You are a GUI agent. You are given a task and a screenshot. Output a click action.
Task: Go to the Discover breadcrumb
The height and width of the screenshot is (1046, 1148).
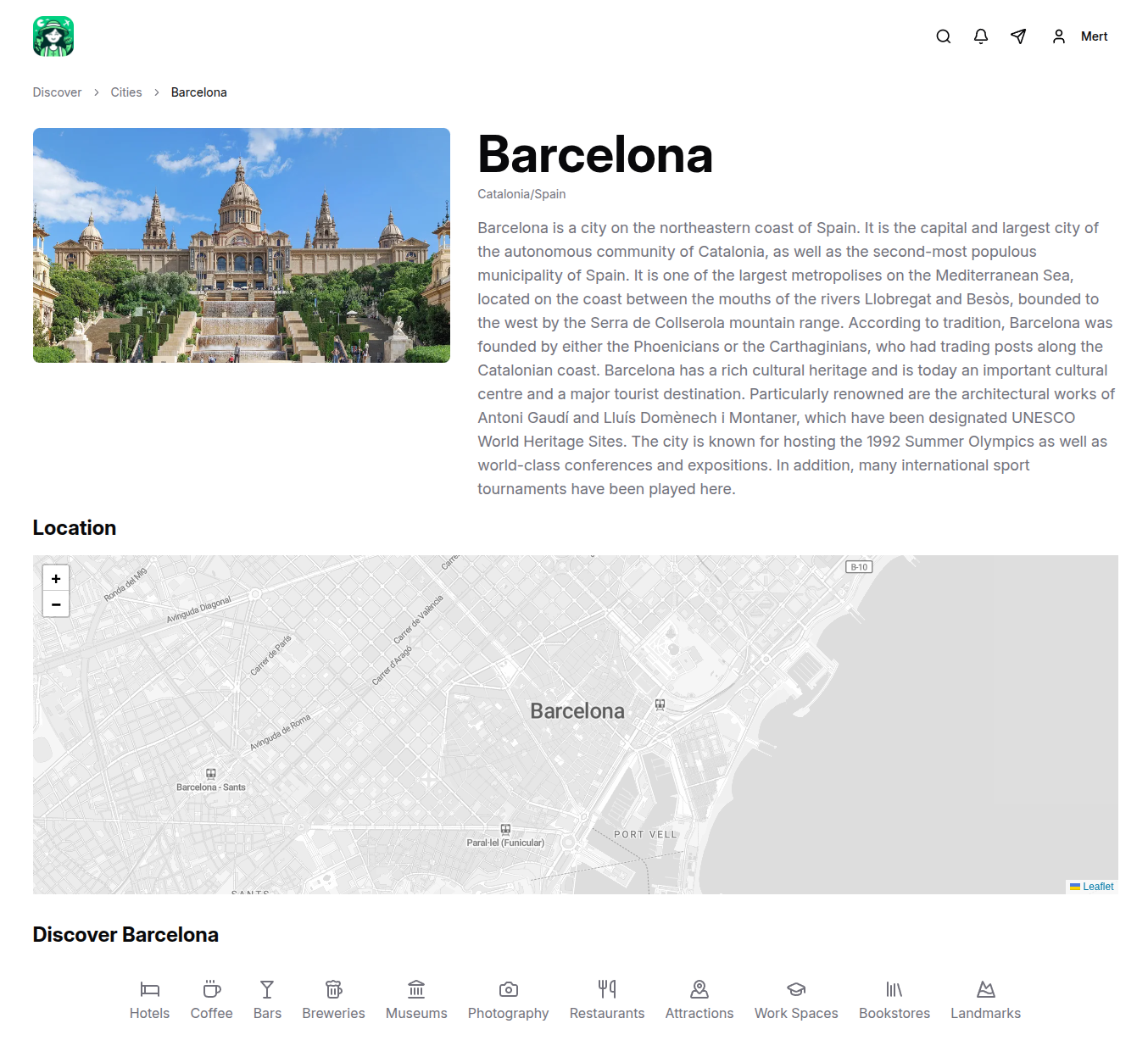[58, 92]
